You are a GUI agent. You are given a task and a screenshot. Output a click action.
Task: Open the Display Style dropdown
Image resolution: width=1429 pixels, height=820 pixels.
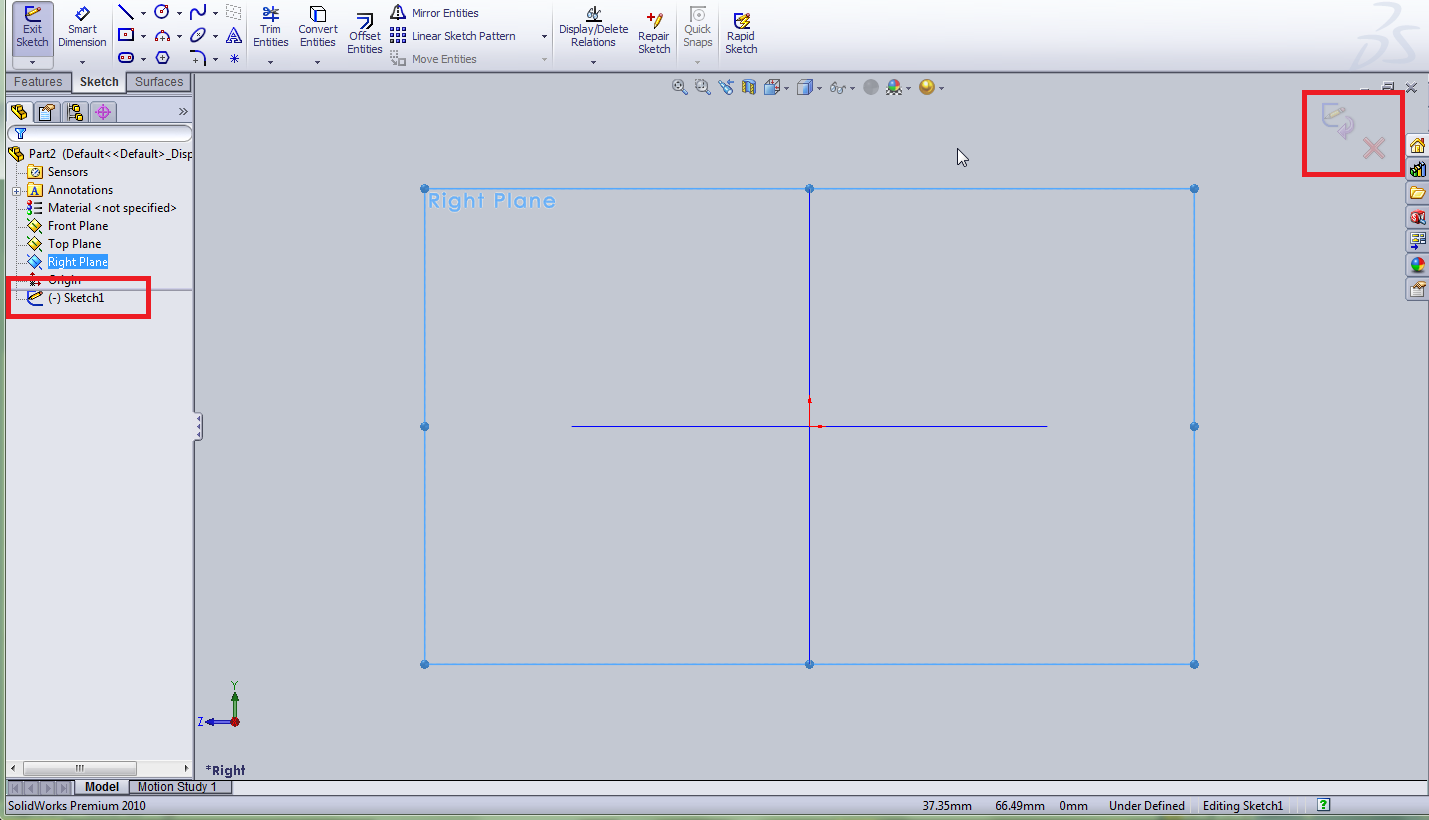(819, 87)
